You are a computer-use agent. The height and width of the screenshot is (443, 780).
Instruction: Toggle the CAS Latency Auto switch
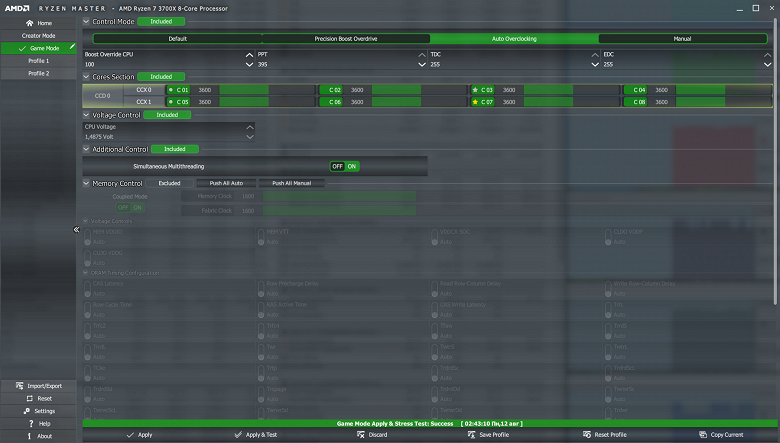click(x=88, y=289)
